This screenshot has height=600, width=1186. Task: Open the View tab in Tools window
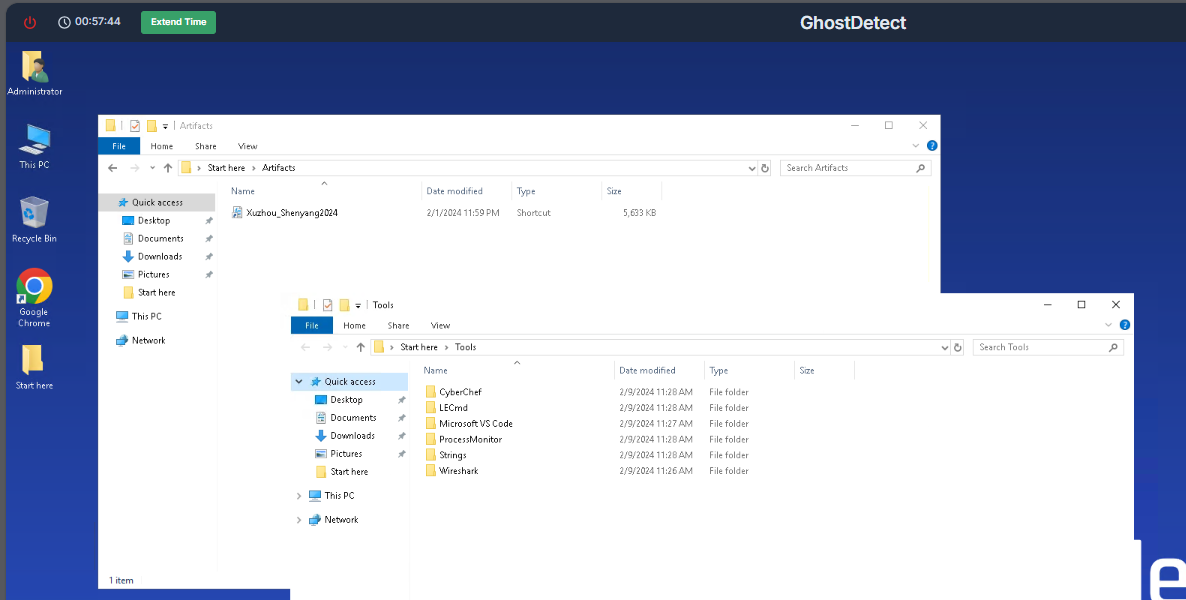click(x=440, y=325)
